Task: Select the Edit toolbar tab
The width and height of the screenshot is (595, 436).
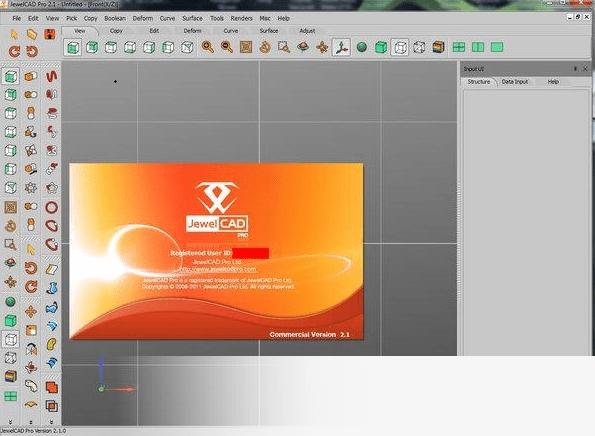Action: pyautogui.click(x=154, y=31)
